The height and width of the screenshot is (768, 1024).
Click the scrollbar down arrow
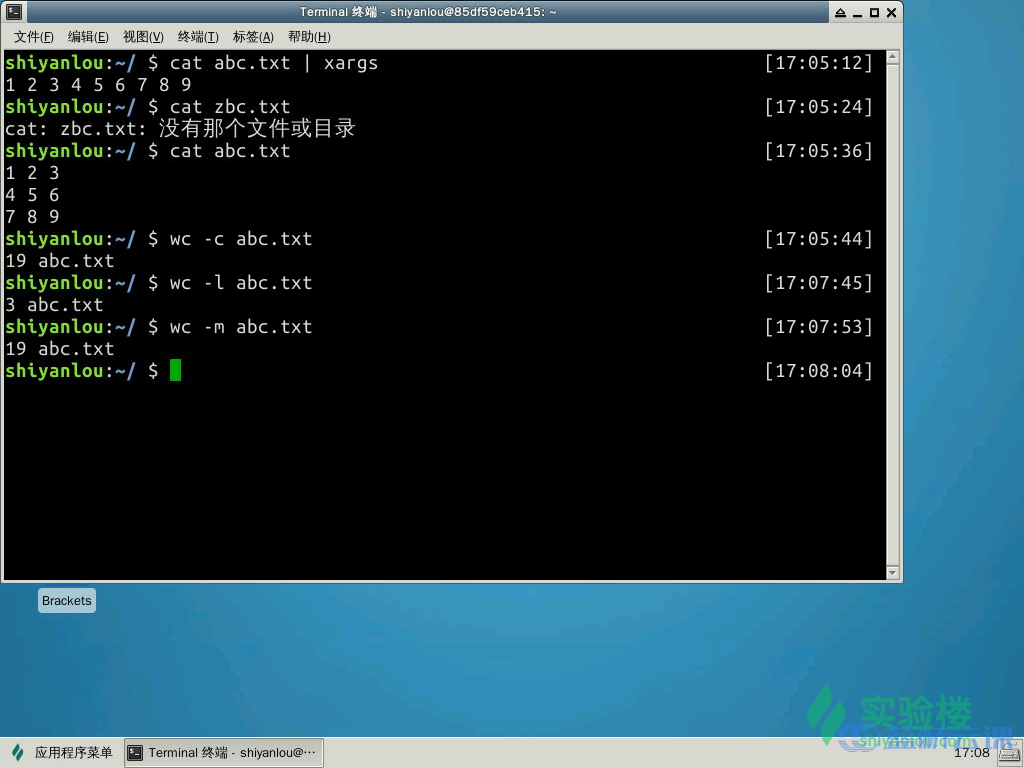893,573
